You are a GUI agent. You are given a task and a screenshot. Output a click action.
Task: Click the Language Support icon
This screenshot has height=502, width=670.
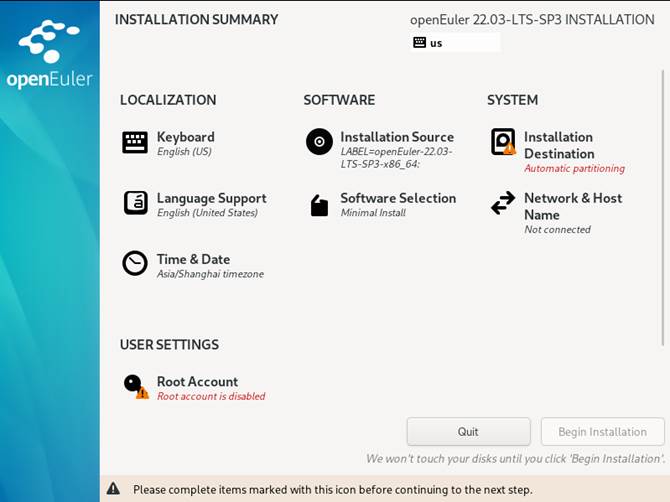pyautogui.click(x=135, y=203)
